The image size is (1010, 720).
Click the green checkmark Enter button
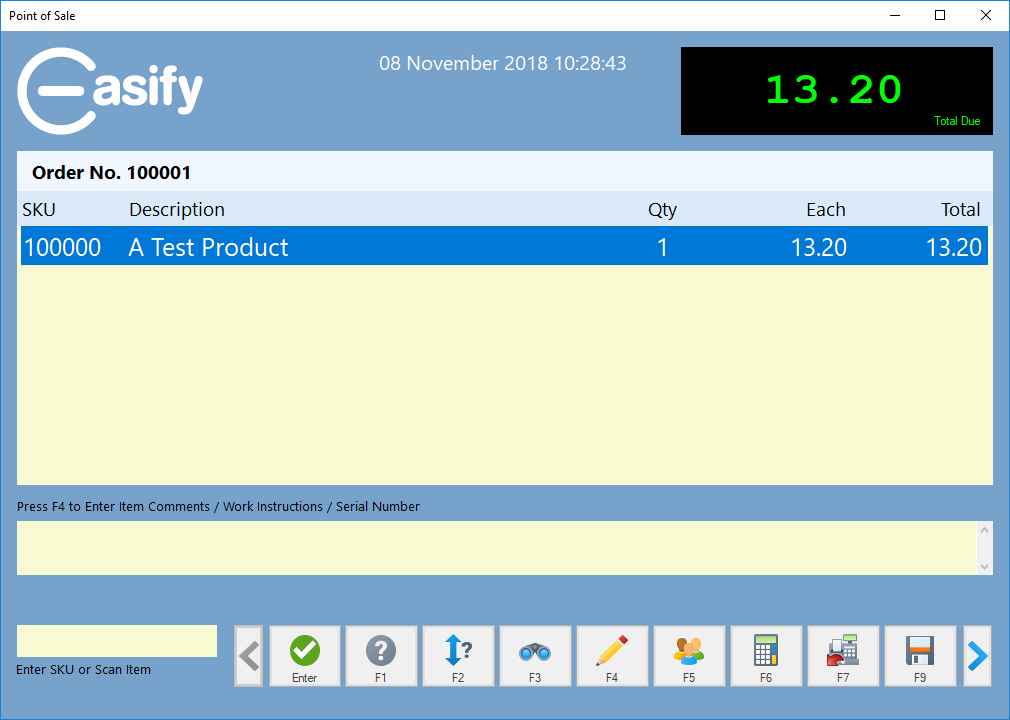pos(305,656)
